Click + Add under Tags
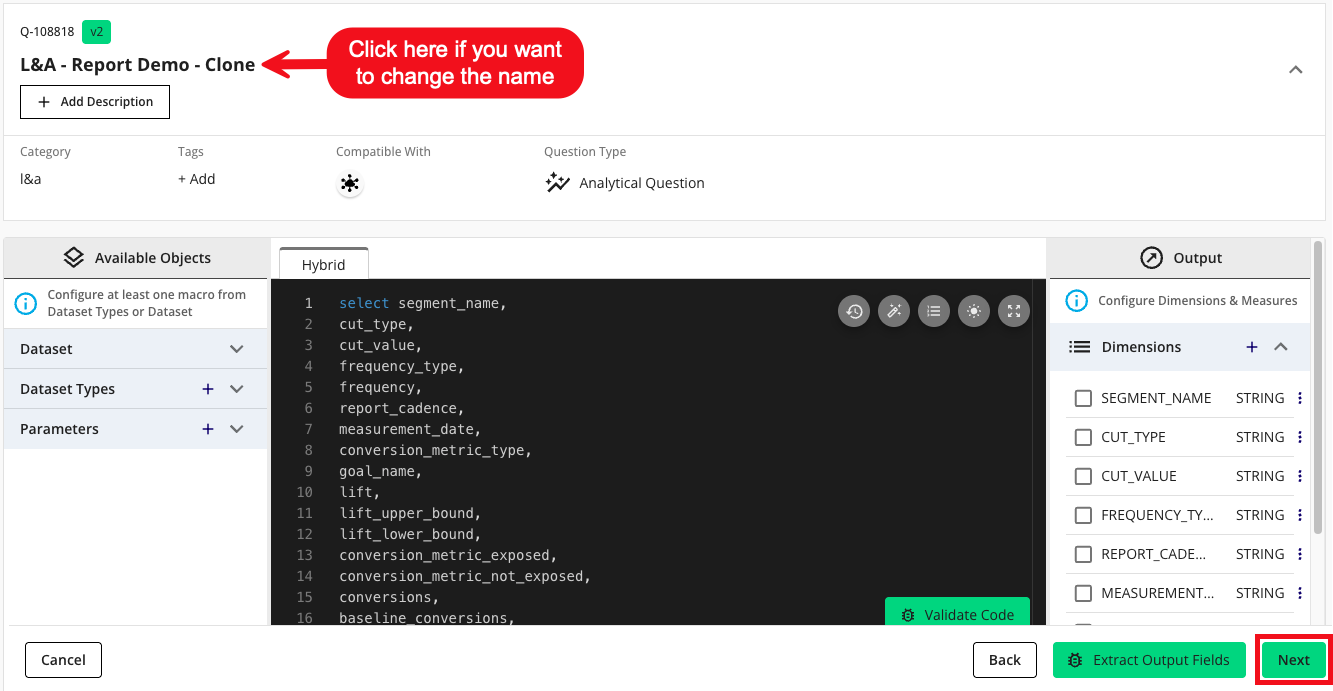The image size is (1333, 691). (197, 179)
